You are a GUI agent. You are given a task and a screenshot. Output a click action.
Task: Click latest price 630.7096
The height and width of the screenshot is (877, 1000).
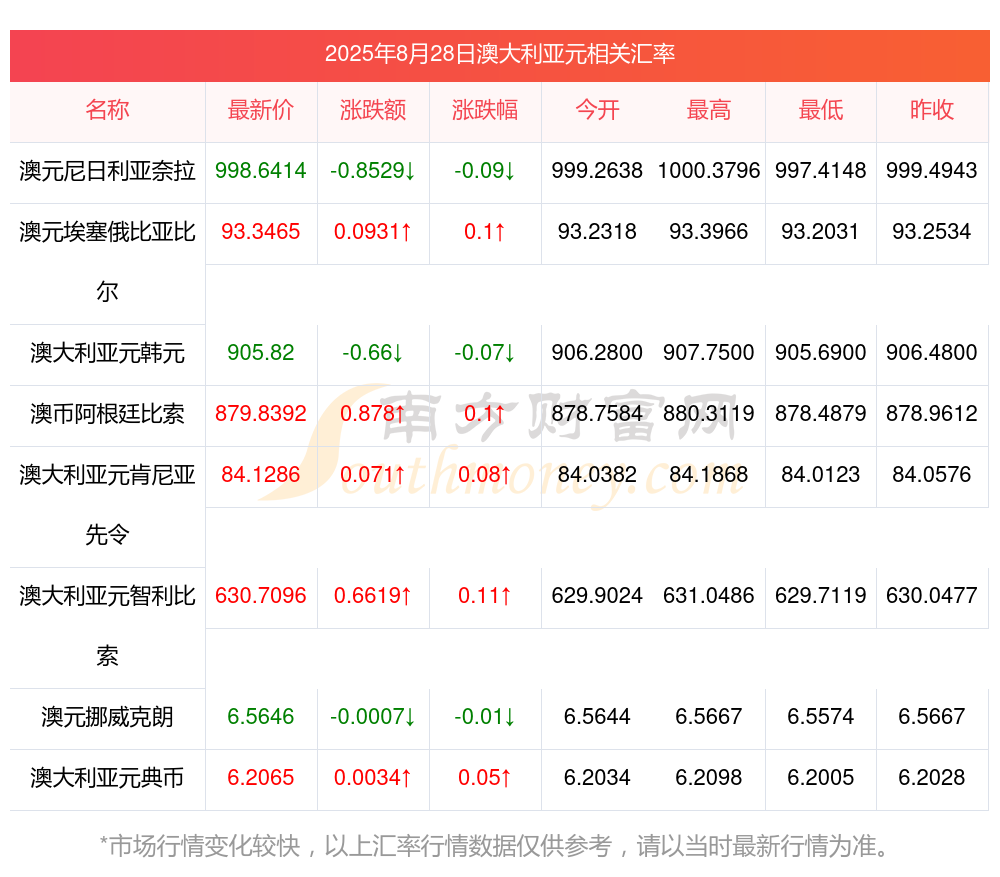(x=261, y=596)
